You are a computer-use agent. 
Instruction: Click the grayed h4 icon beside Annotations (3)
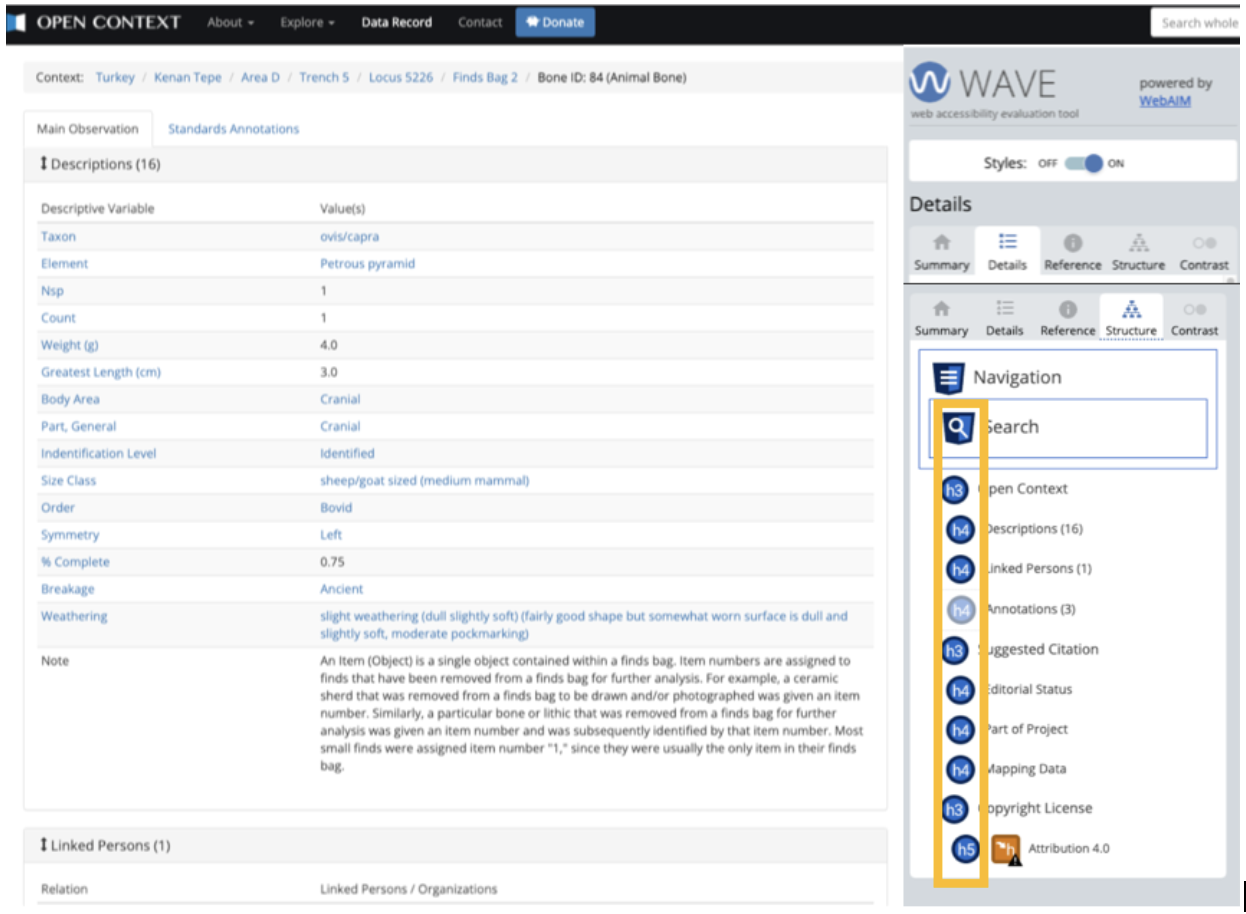pos(958,609)
